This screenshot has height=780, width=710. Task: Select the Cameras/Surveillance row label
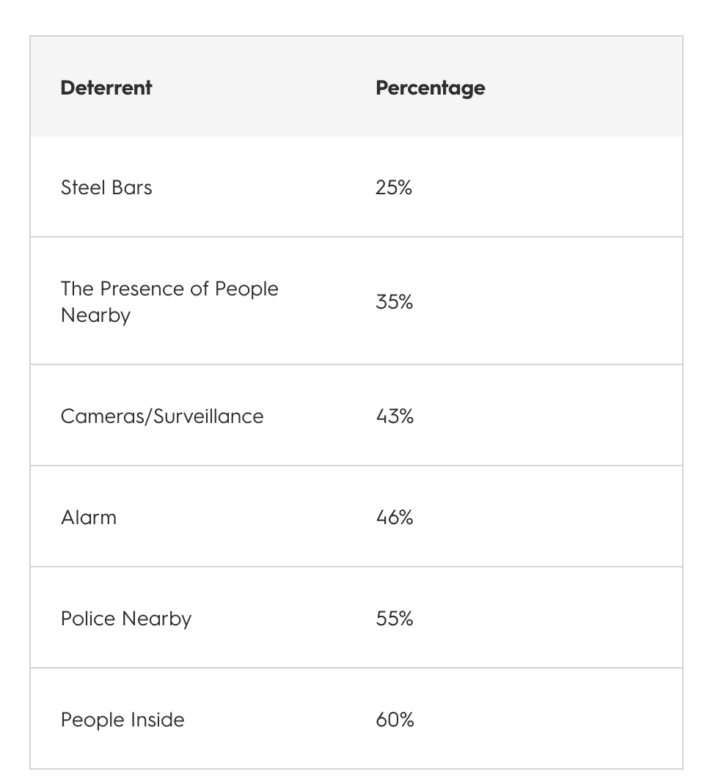coord(162,416)
